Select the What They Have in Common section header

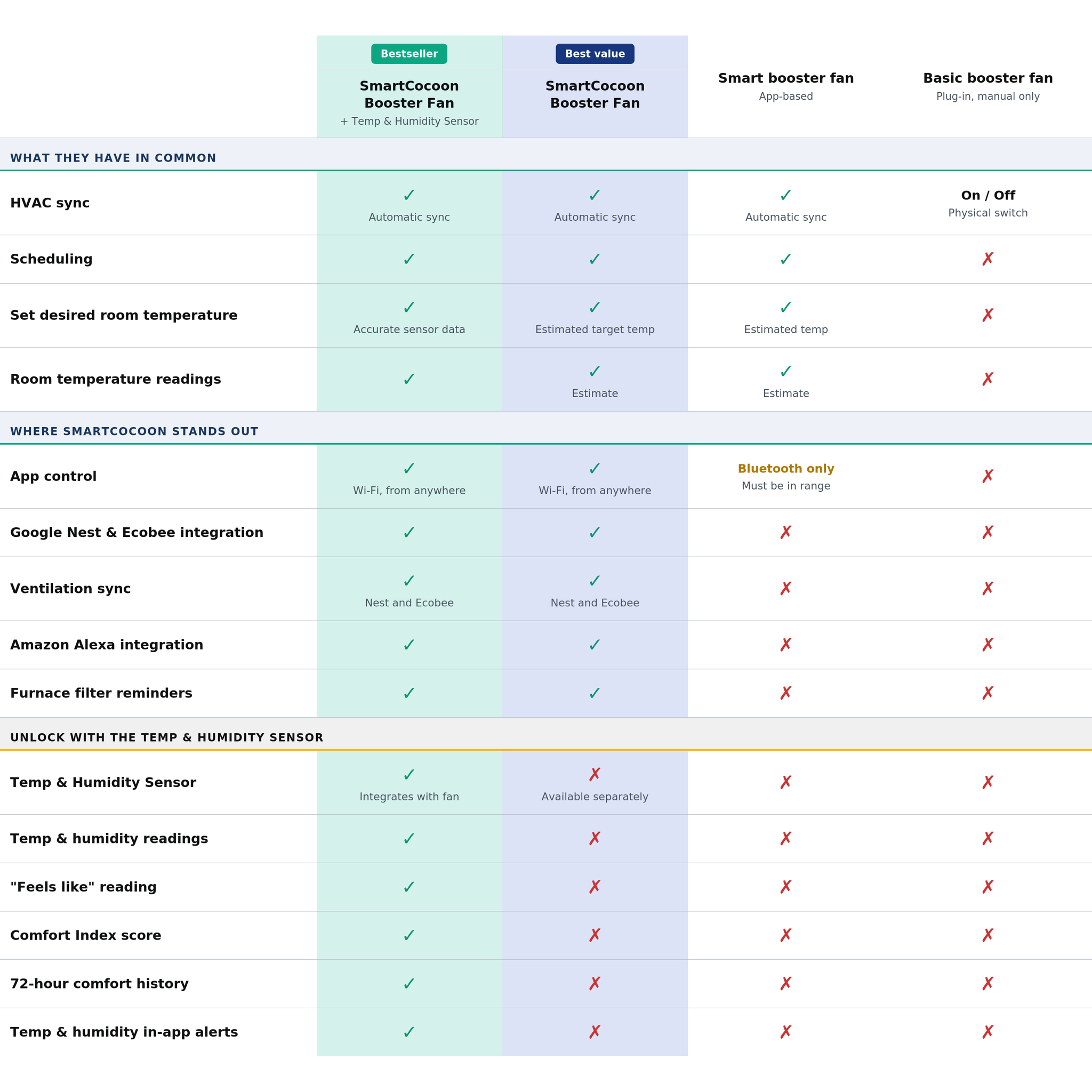pos(546,154)
